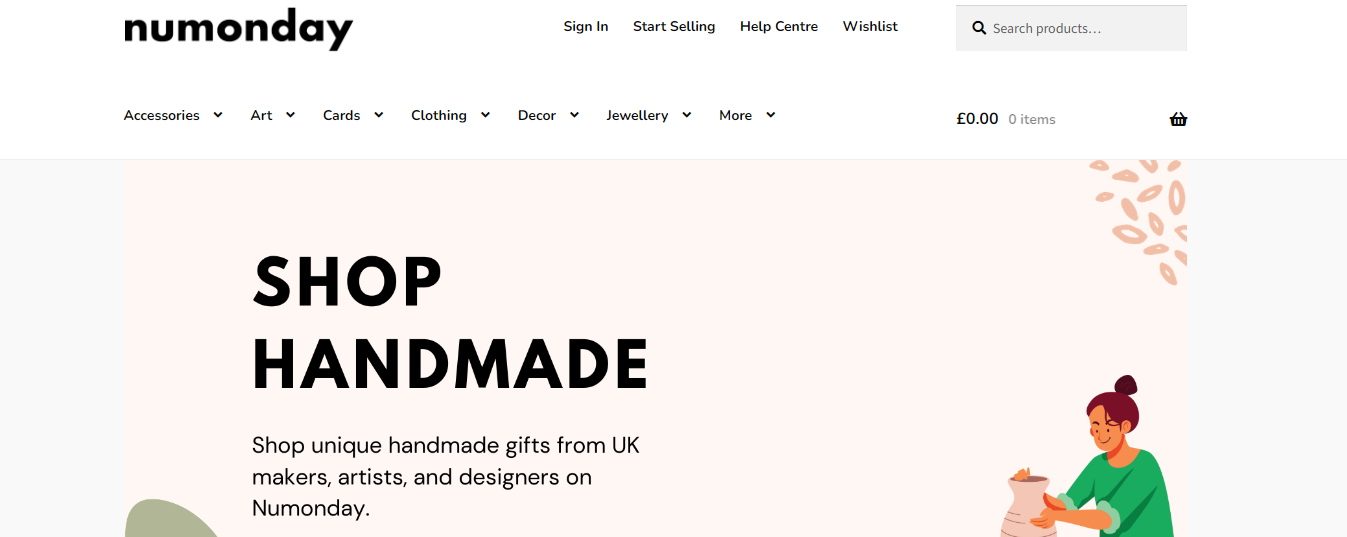Click the search magnifier icon
1347x537 pixels.
pos(979,28)
